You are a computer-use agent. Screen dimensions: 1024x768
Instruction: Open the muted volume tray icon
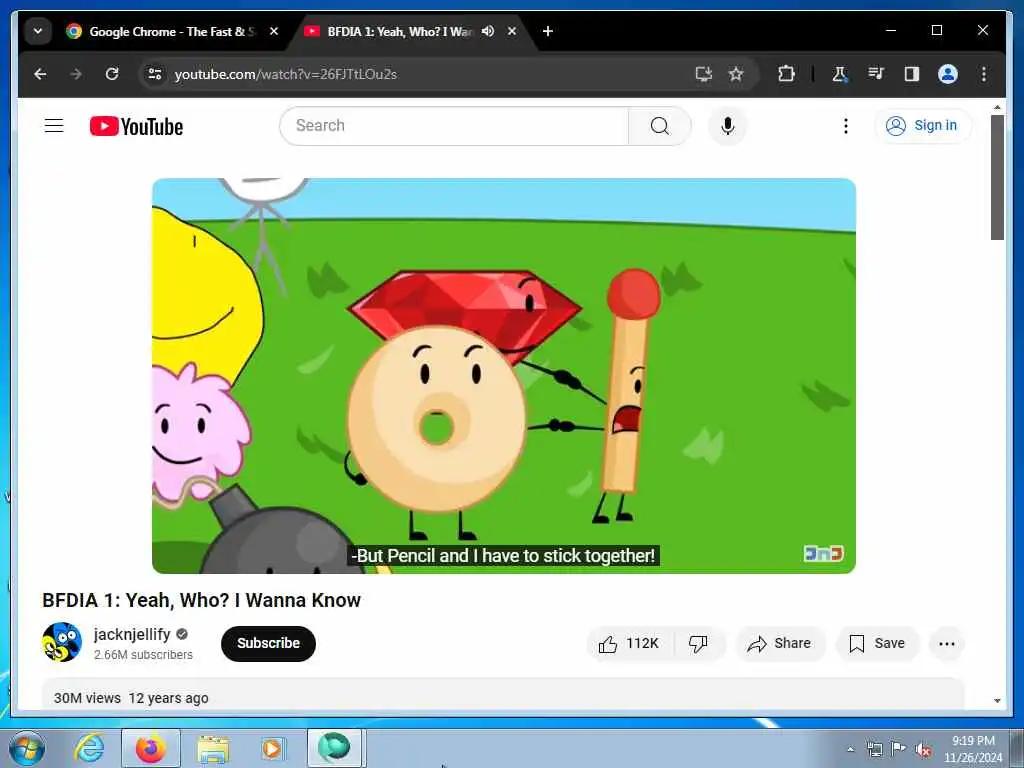923,750
